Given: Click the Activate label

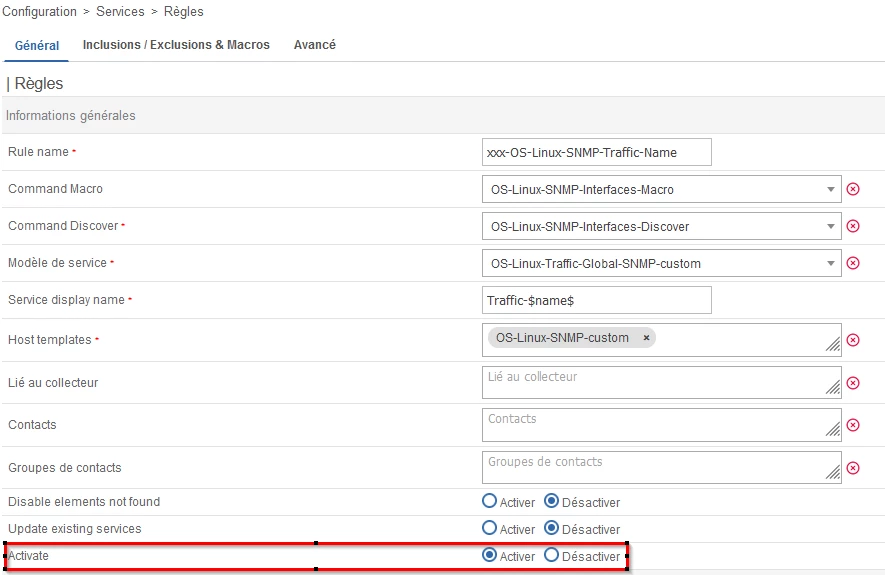Looking at the screenshot, I should [28, 556].
